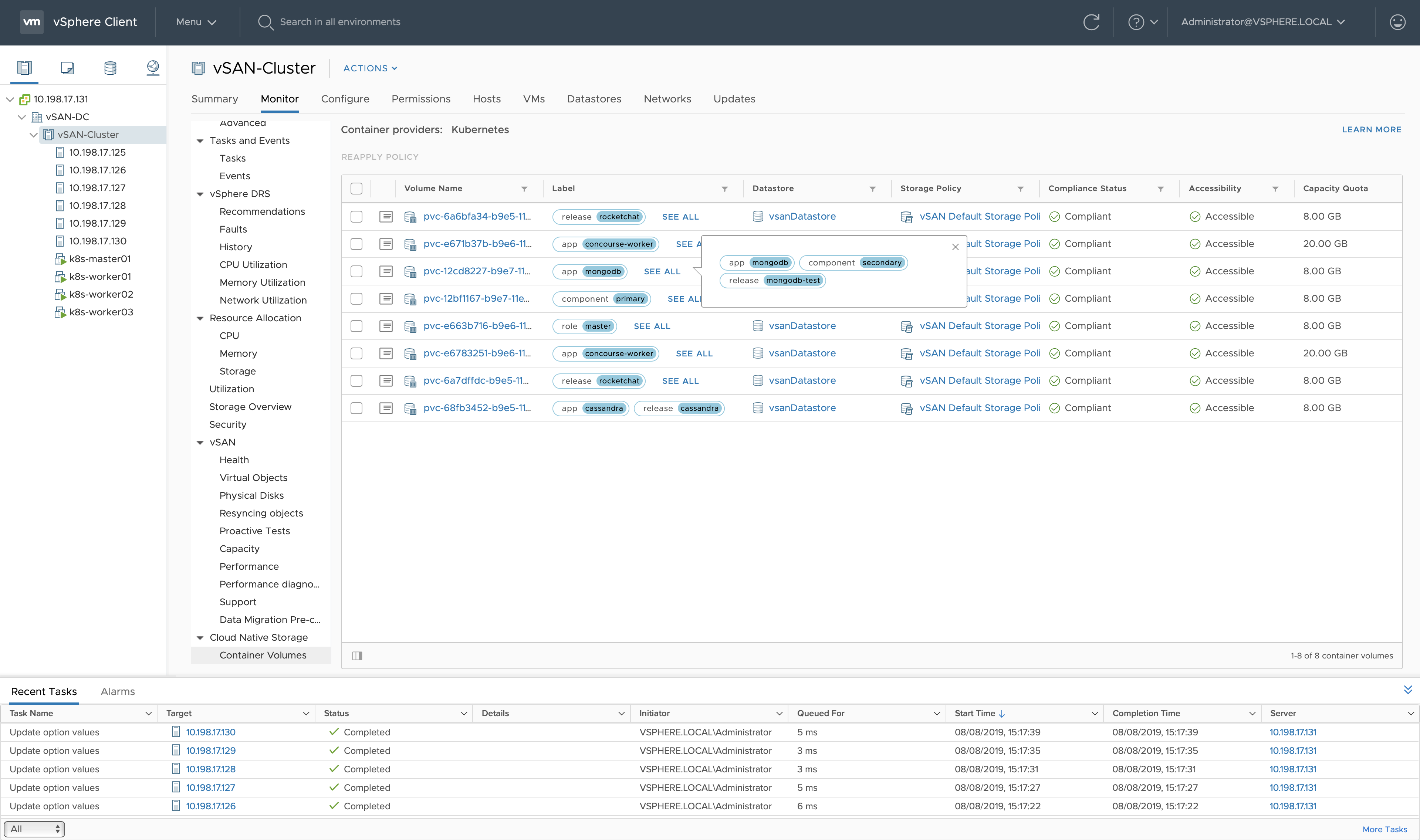Open details icon for pvc-12cd8227 row

click(386, 271)
